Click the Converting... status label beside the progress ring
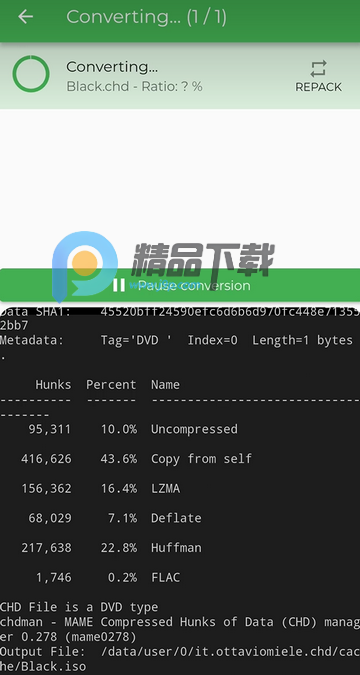The height and width of the screenshot is (675, 360). point(112,67)
